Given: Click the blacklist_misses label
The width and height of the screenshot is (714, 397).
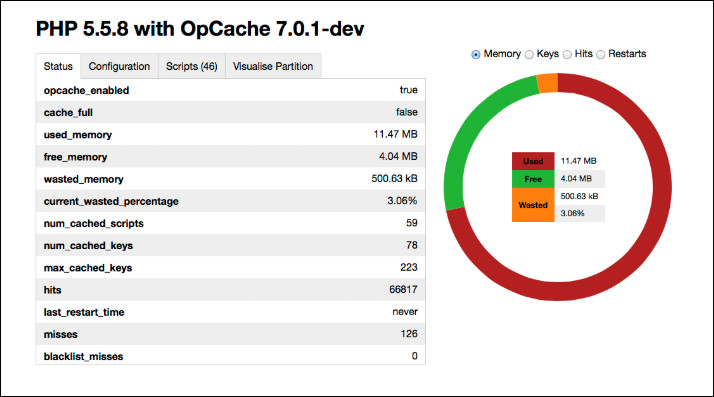Looking at the screenshot, I should [x=83, y=356].
